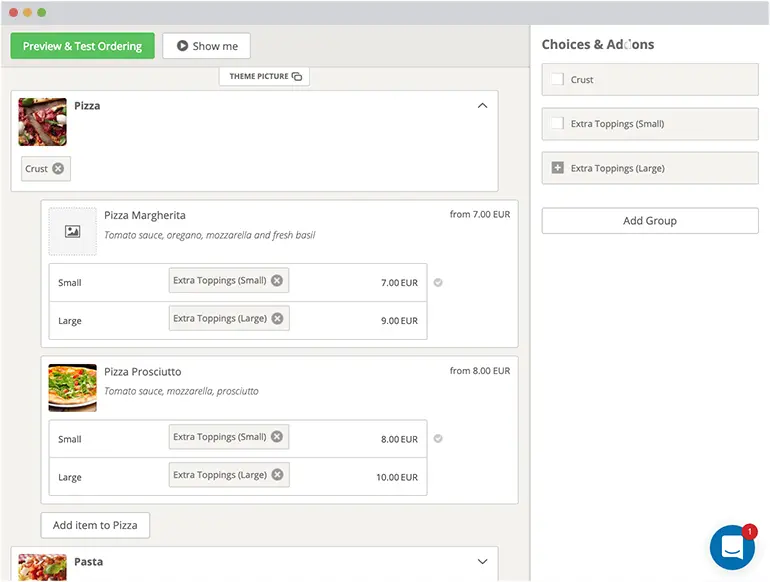Click the 10.00 EUR price

[x=397, y=477]
